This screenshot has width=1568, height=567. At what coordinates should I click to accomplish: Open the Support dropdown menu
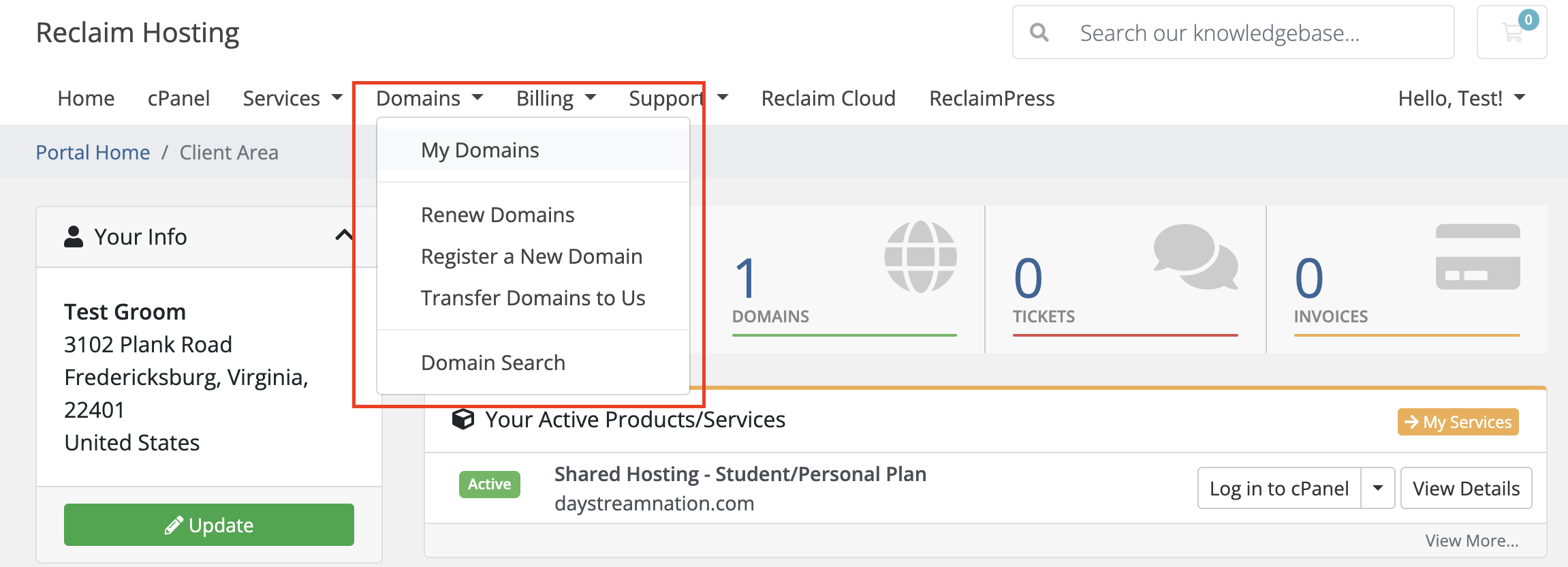(x=678, y=98)
